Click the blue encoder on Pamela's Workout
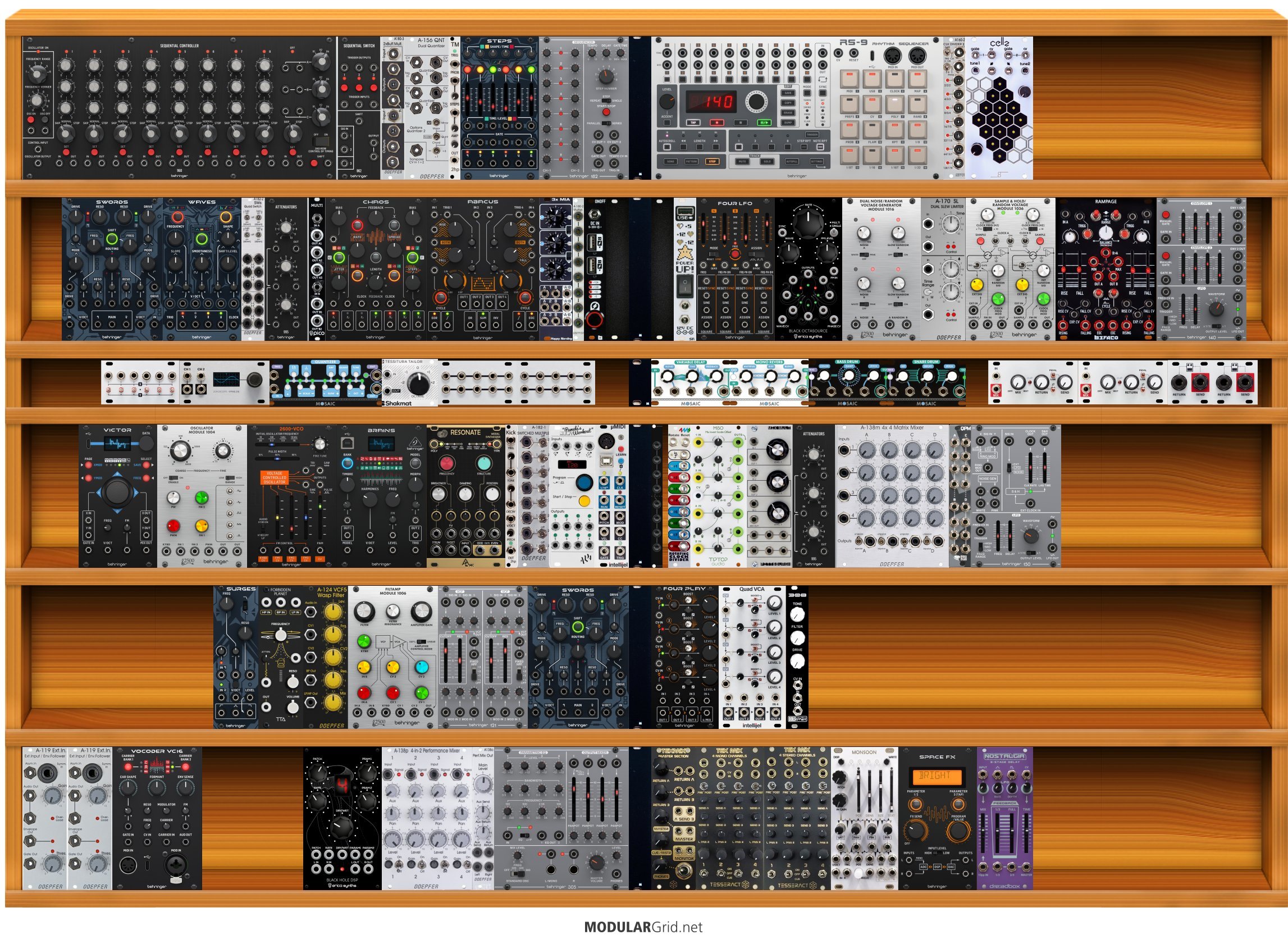The image size is (1288, 939). point(583,482)
